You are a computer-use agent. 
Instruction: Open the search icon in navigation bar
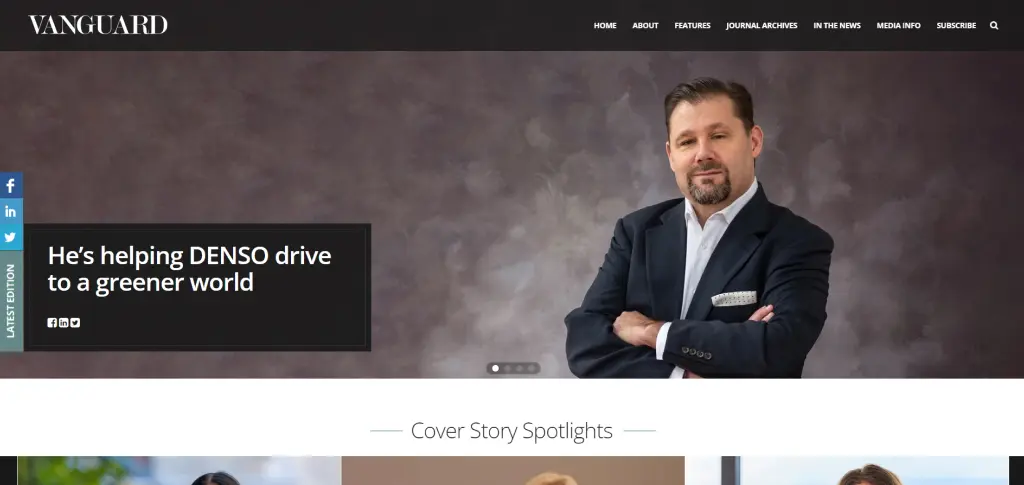coord(994,25)
